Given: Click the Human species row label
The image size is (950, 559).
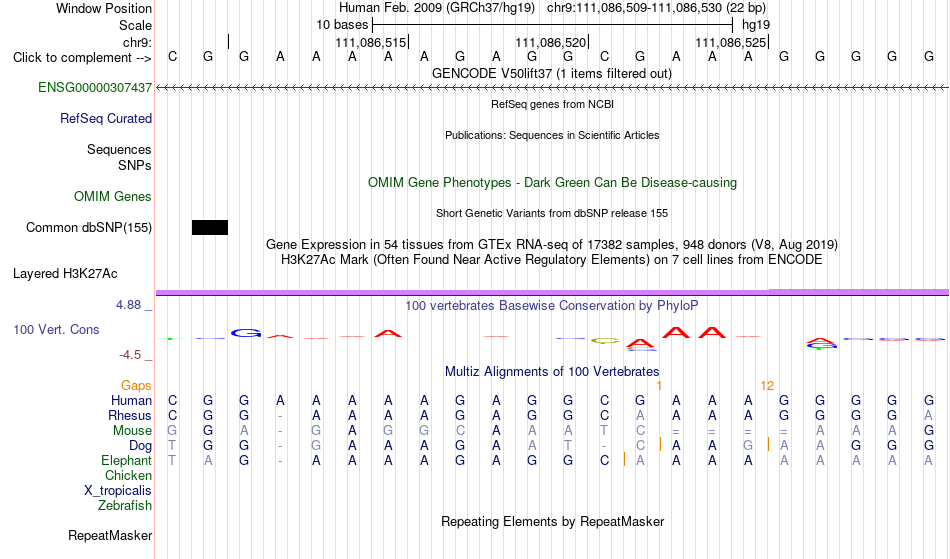Looking at the screenshot, I should tap(131, 400).
